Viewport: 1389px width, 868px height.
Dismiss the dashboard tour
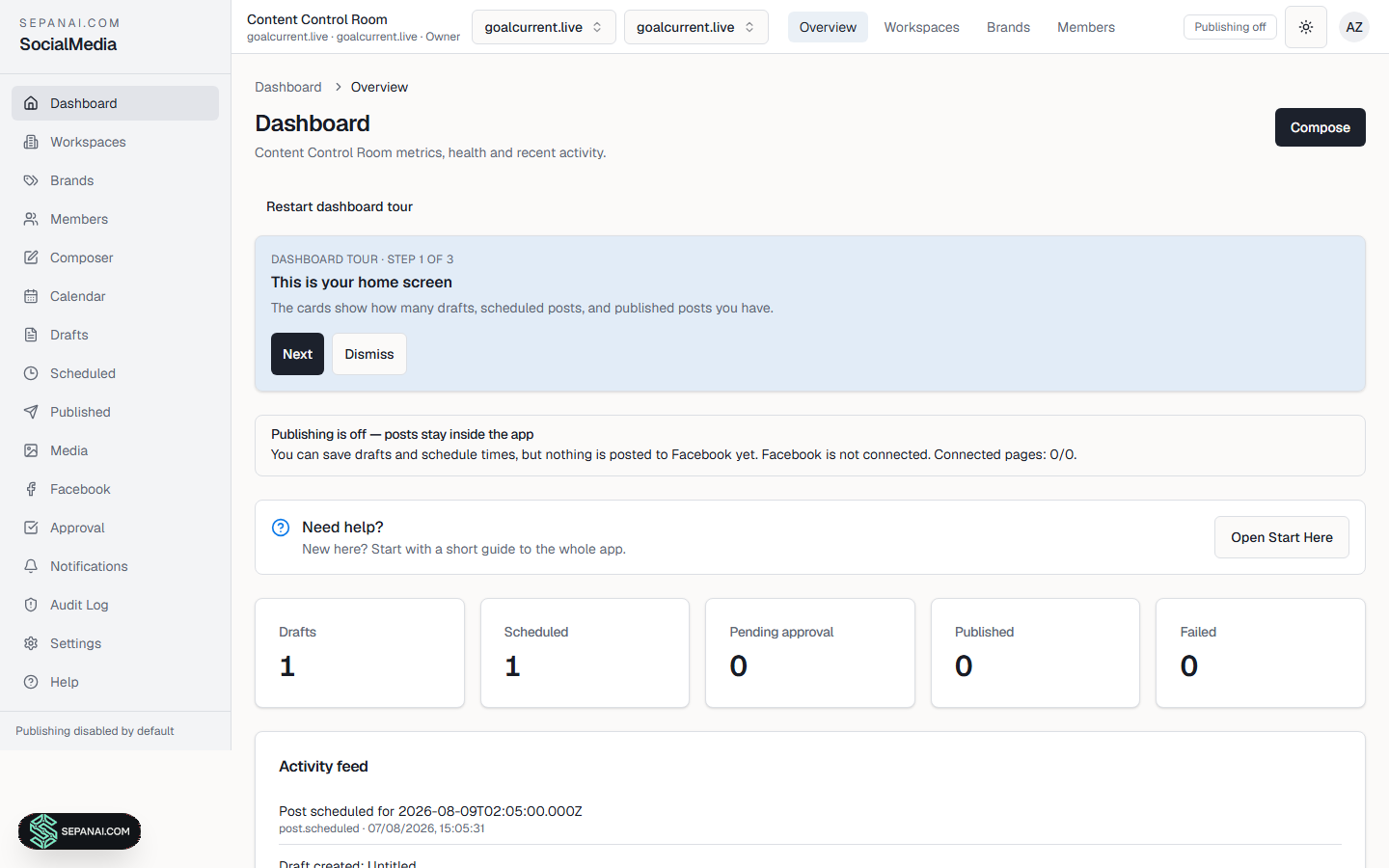point(369,354)
